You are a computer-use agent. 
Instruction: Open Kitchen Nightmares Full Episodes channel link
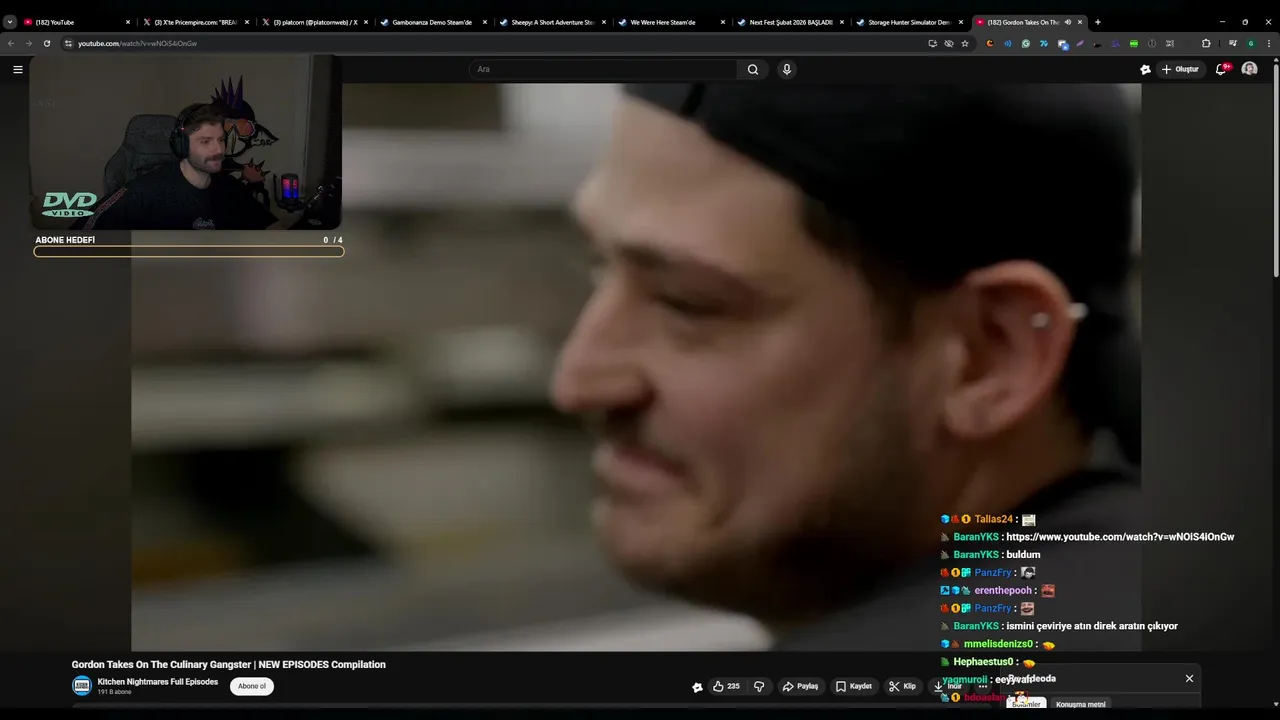[158, 682]
